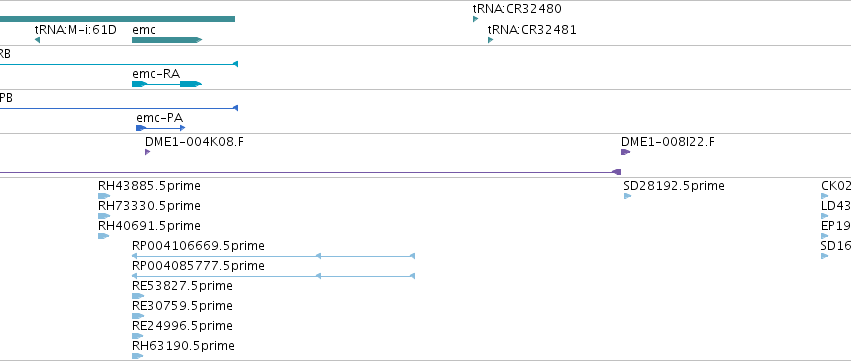Click the RH63190.5prime EST glyph
This screenshot has height=361, width=851.
138,356
